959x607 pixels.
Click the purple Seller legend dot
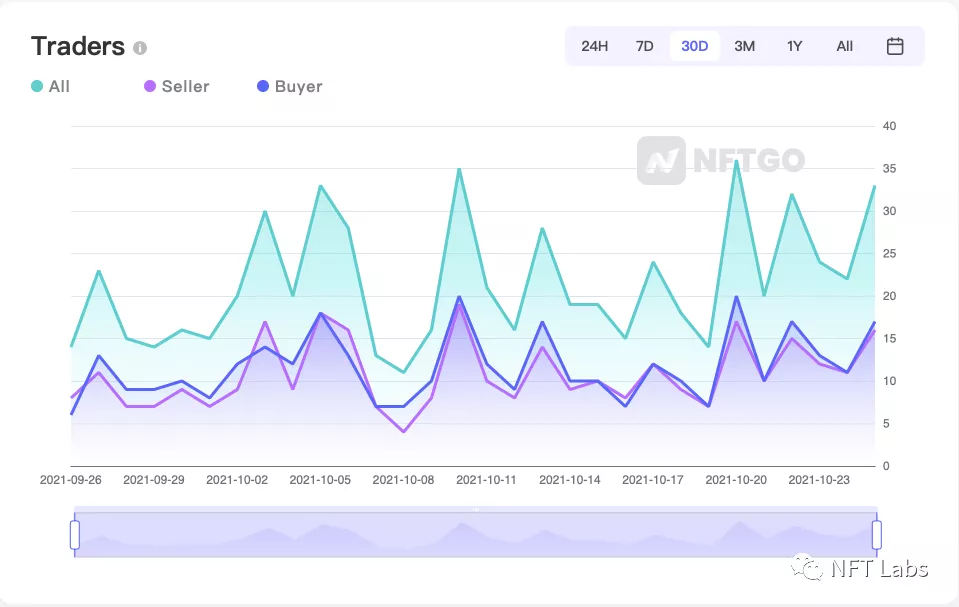click(150, 86)
